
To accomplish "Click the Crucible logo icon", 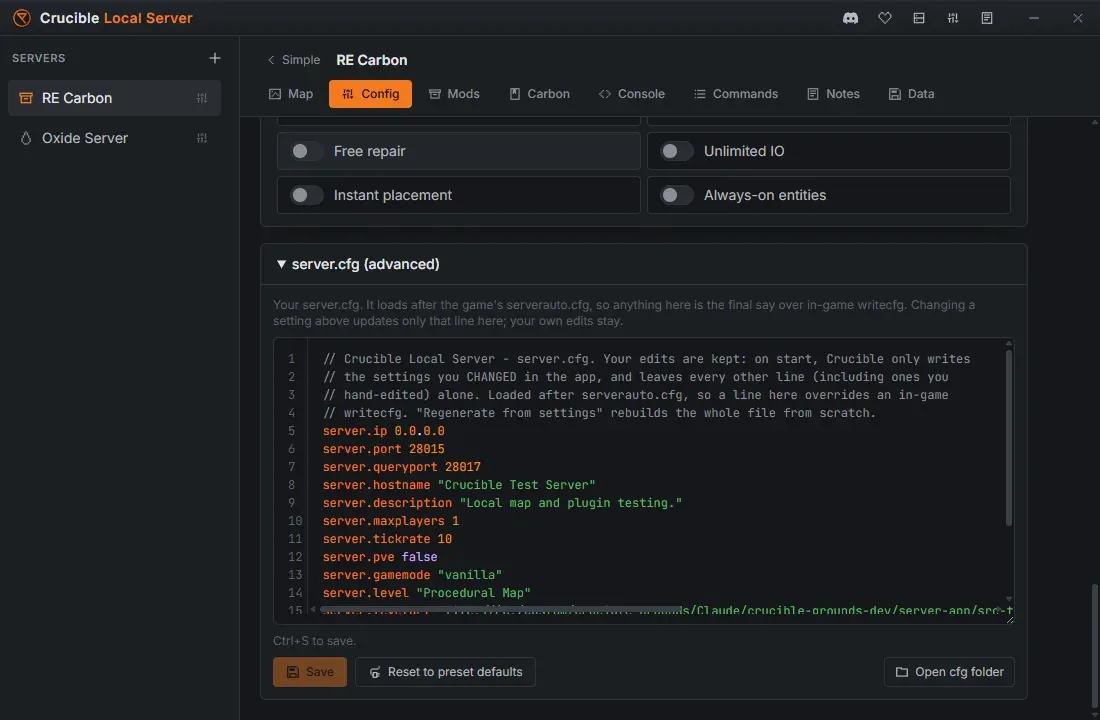I will pos(22,18).
